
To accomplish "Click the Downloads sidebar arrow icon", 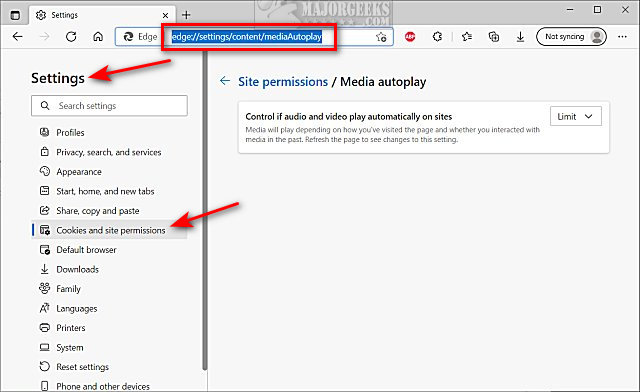I will [x=44, y=269].
